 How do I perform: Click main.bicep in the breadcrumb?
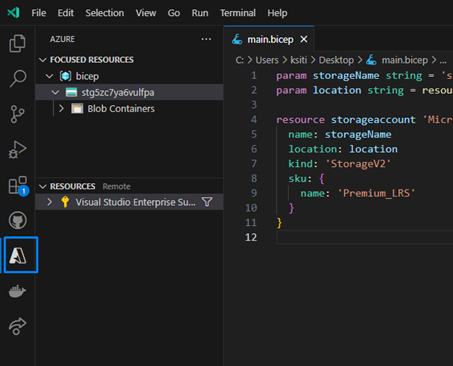(405, 60)
